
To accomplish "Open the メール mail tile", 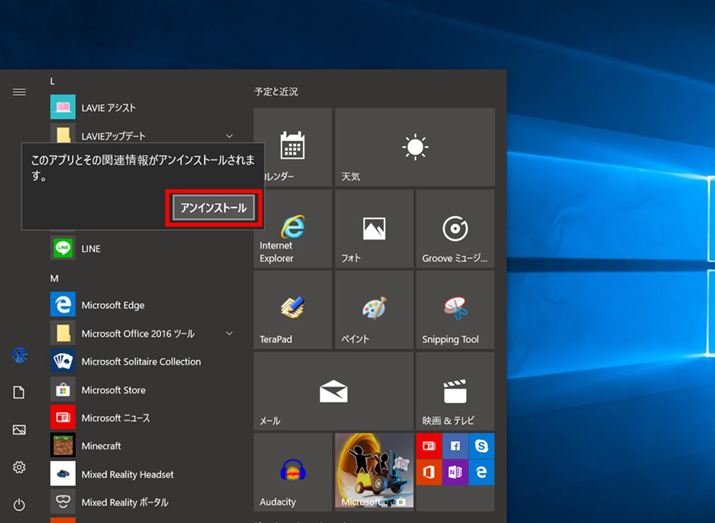I will (x=333, y=391).
